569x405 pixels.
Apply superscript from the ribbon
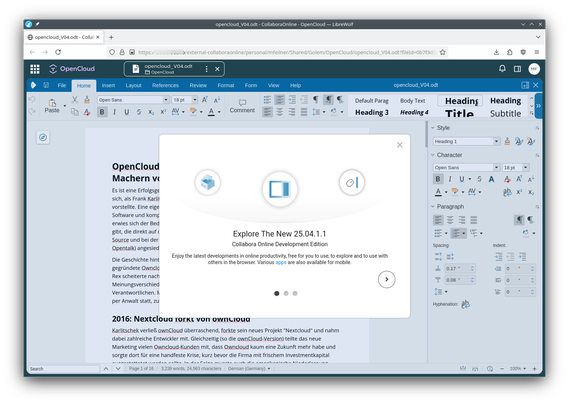click(163, 112)
